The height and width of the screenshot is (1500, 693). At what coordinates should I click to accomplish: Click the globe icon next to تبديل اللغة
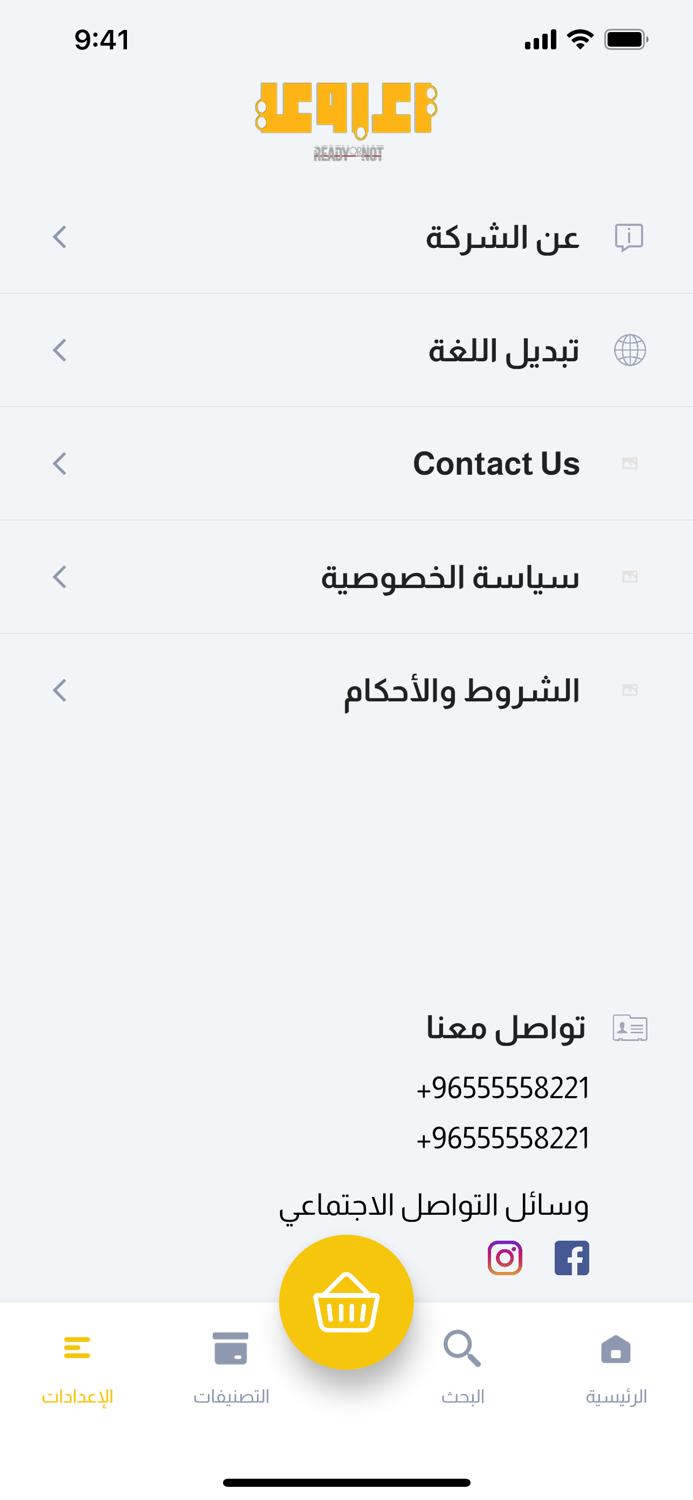coord(629,350)
